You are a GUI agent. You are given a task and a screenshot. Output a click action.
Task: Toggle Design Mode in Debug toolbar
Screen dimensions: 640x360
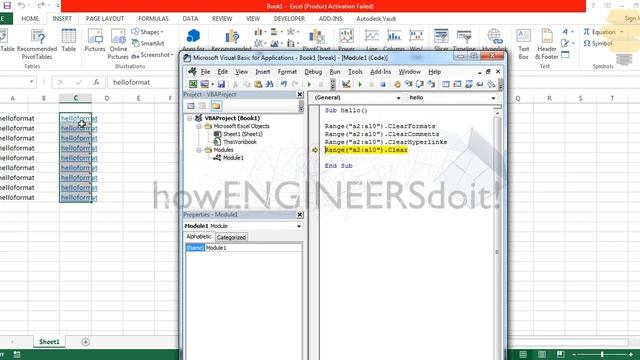click(346, 84)
